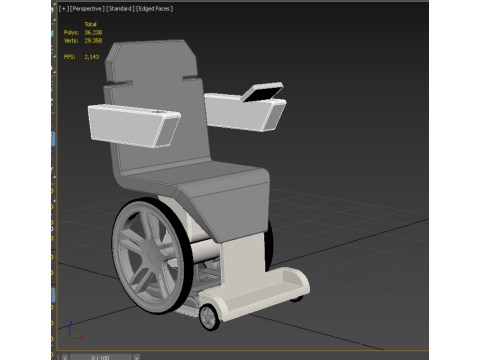The width and height of the screenshot is (480, 360).
Task: Open the Edged Faces per-view menu
Action: coord(154,9)
